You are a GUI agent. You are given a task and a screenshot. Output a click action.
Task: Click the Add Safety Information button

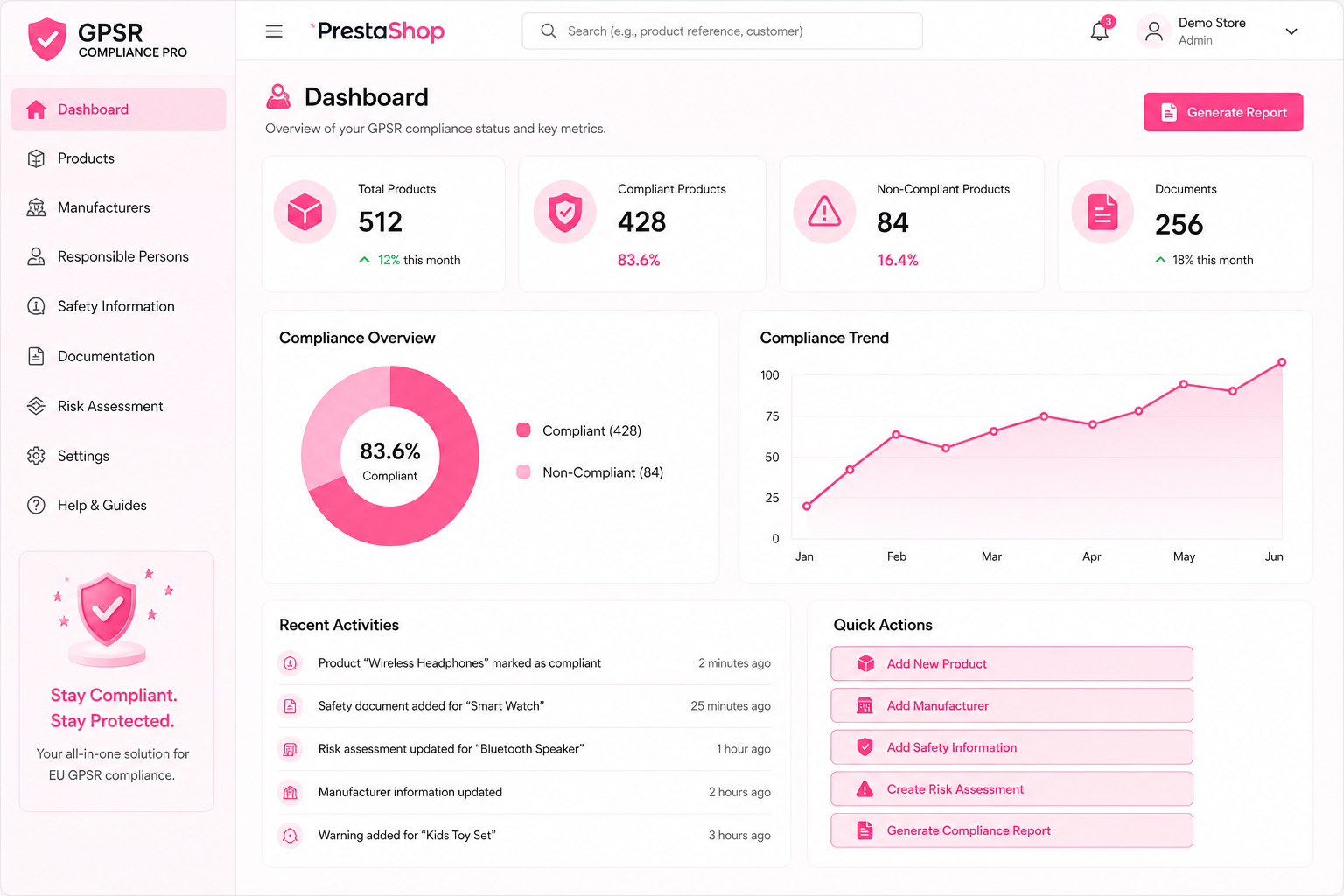1011,747
